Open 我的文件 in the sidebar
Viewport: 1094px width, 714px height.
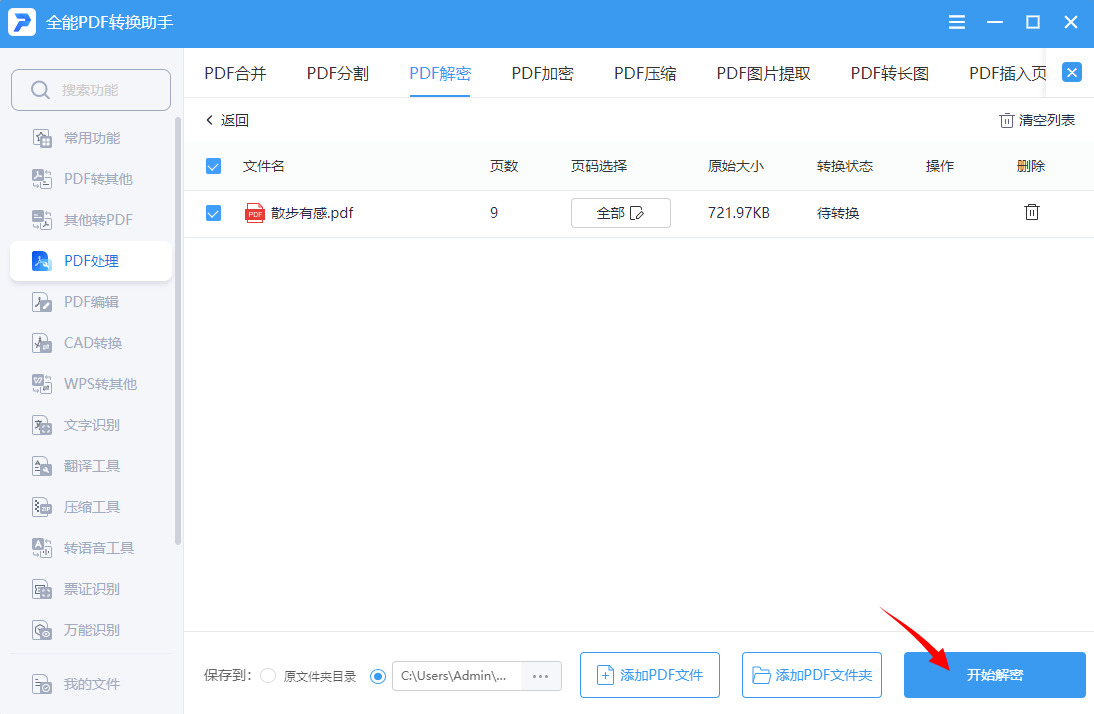[x=91, y=684]
